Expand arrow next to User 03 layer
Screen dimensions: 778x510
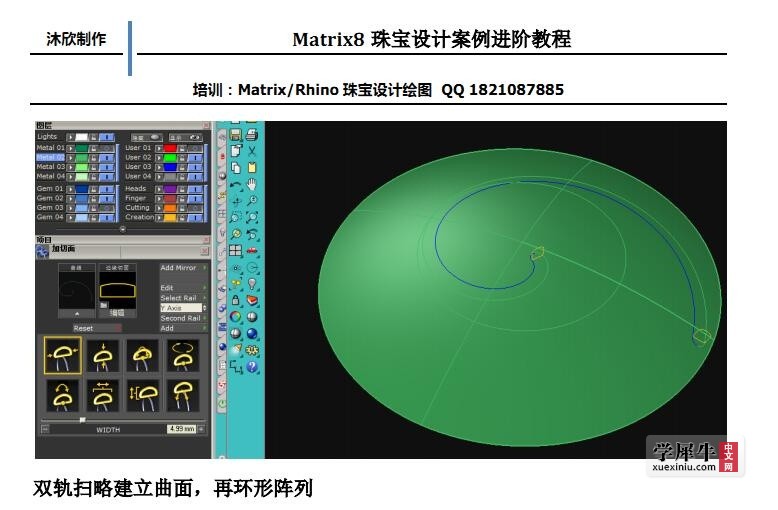(x=159, y=167)
